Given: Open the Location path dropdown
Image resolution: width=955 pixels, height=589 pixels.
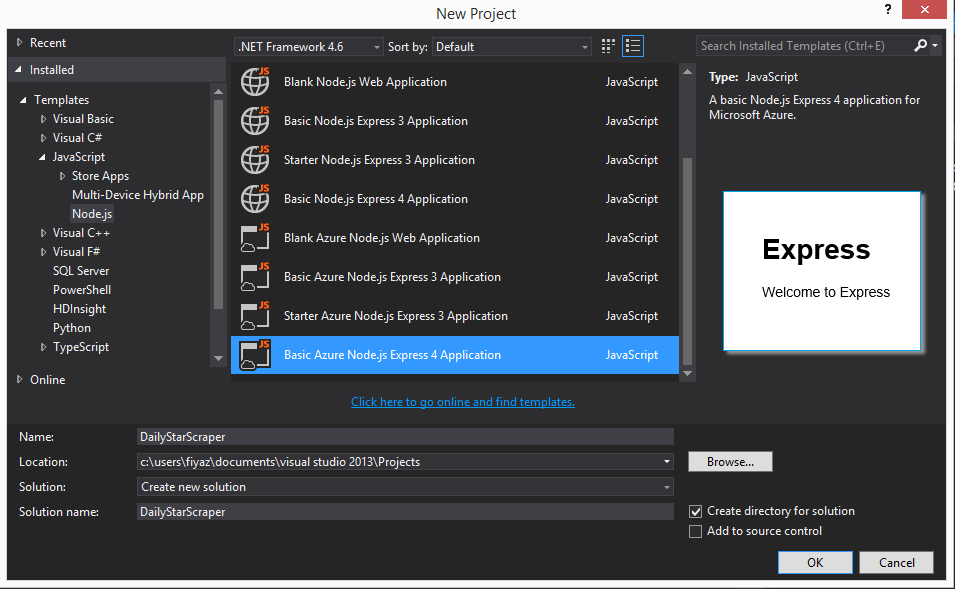Looking at the screenshot, I should [667, 462].
